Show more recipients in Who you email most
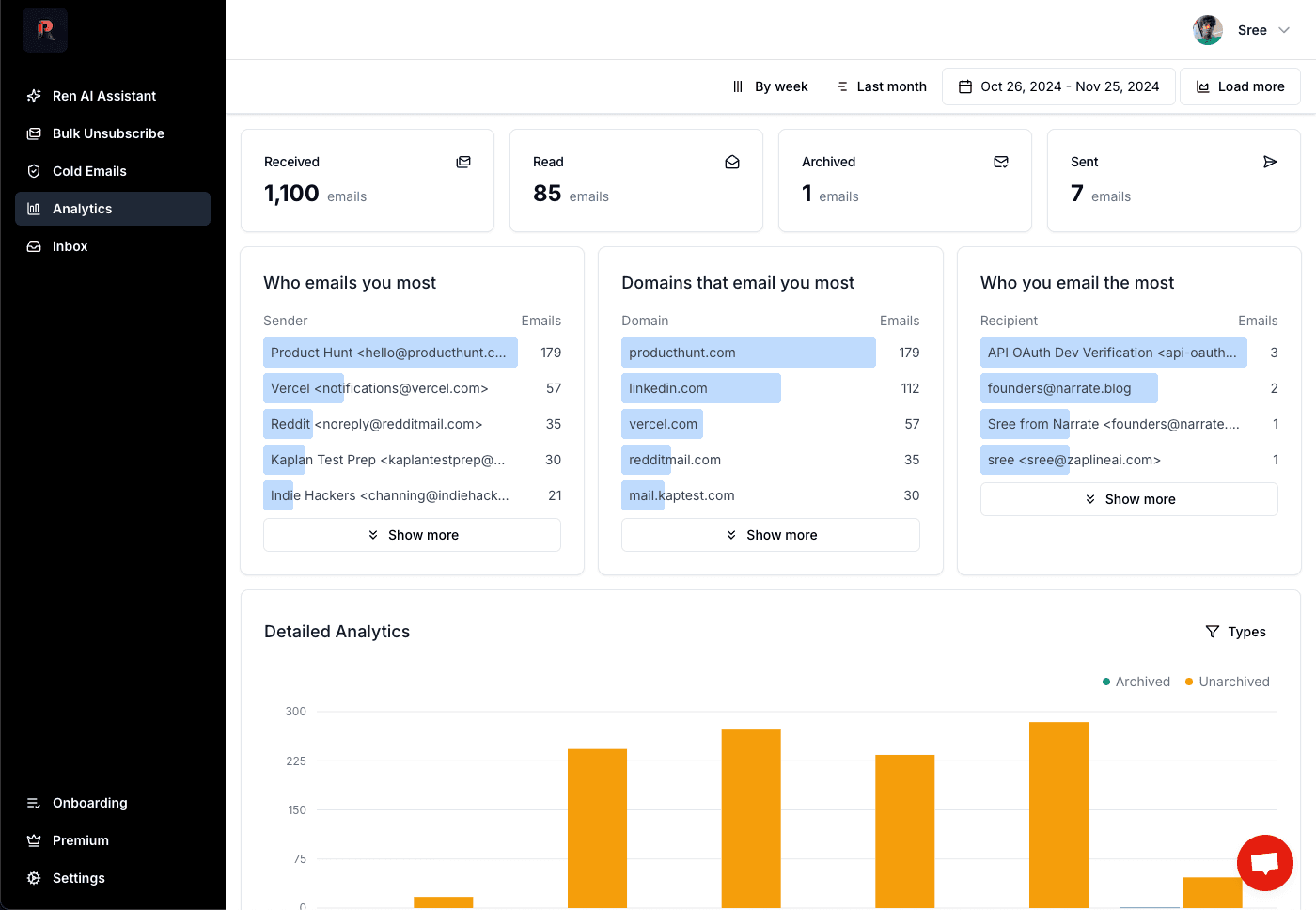This screenshot has width=1316, height=910. click(1129, 499)
